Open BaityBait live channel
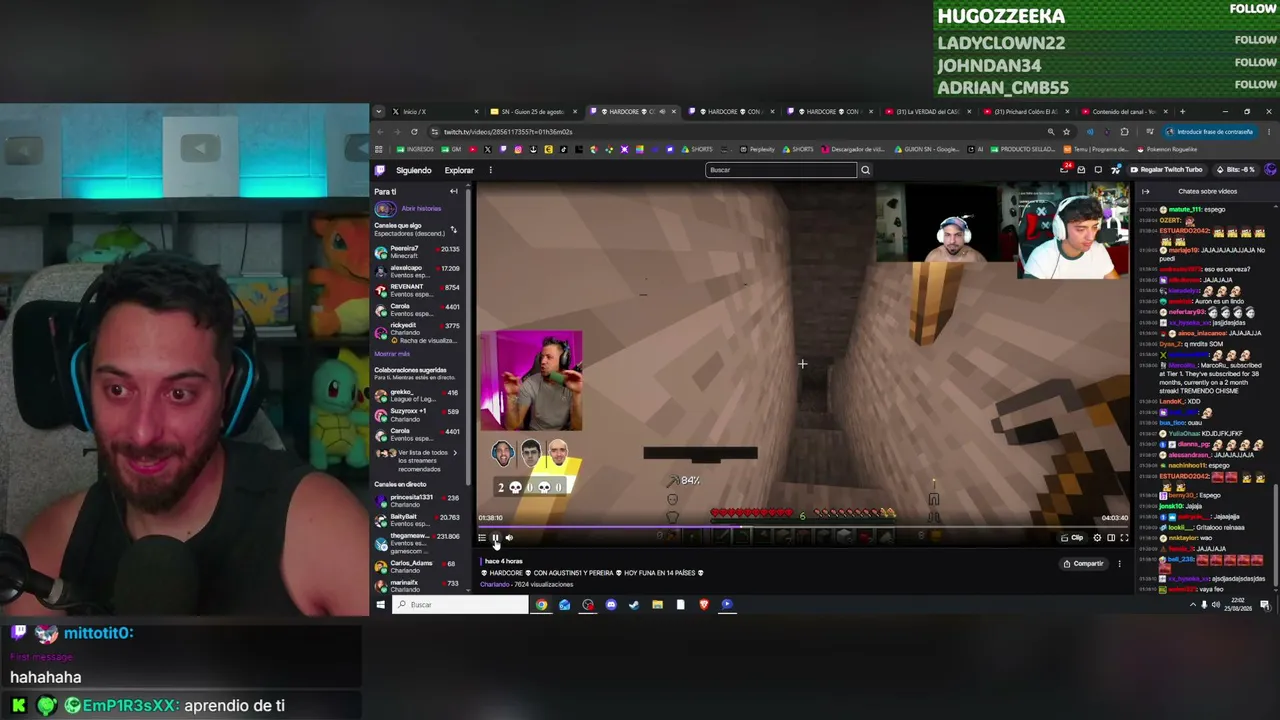 417,520
